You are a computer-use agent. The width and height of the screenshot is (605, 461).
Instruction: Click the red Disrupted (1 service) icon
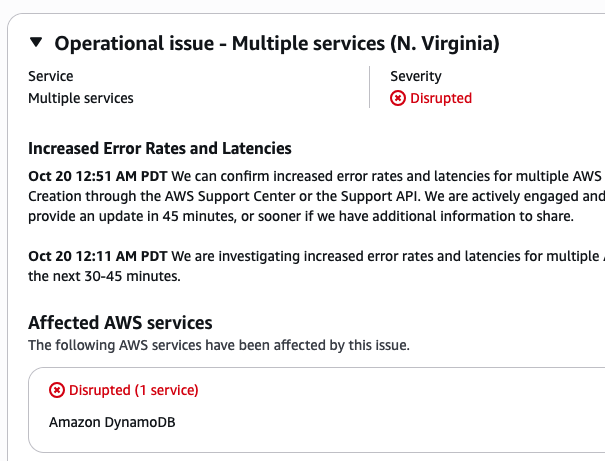pyautogui.click(x=57, y=390)
